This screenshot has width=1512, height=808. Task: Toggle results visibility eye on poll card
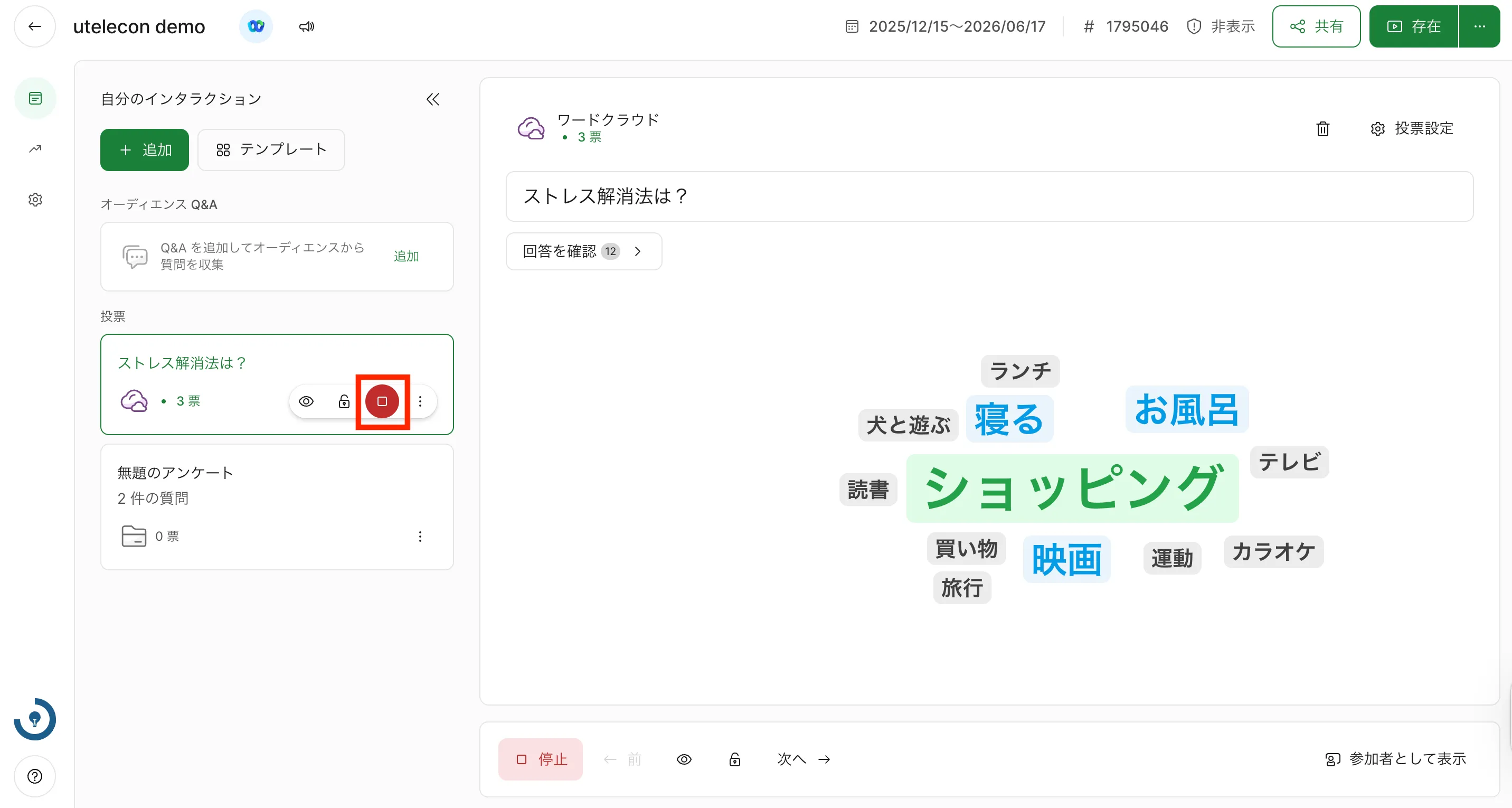306,402
